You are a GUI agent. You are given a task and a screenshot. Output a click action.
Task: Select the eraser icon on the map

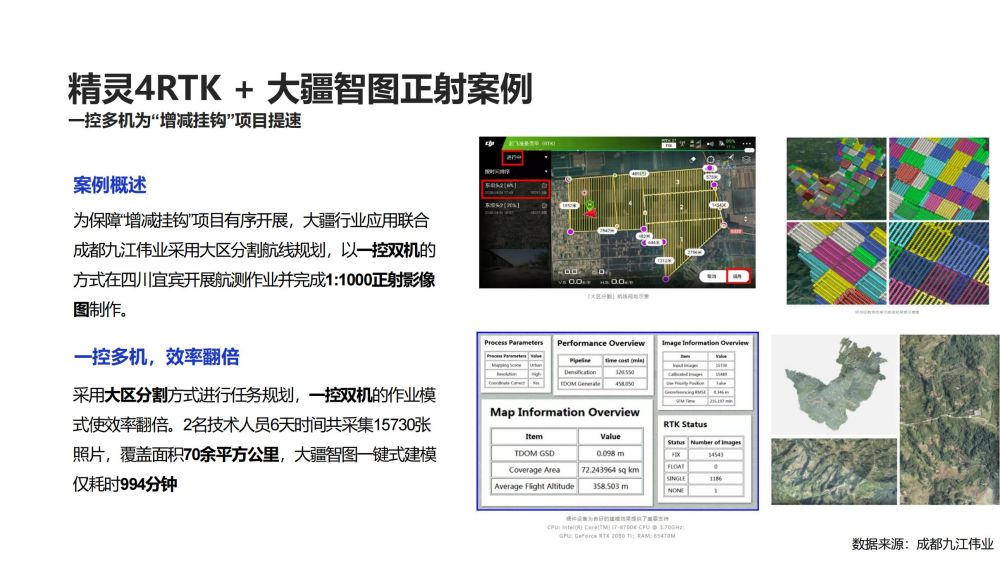[693, 159]
